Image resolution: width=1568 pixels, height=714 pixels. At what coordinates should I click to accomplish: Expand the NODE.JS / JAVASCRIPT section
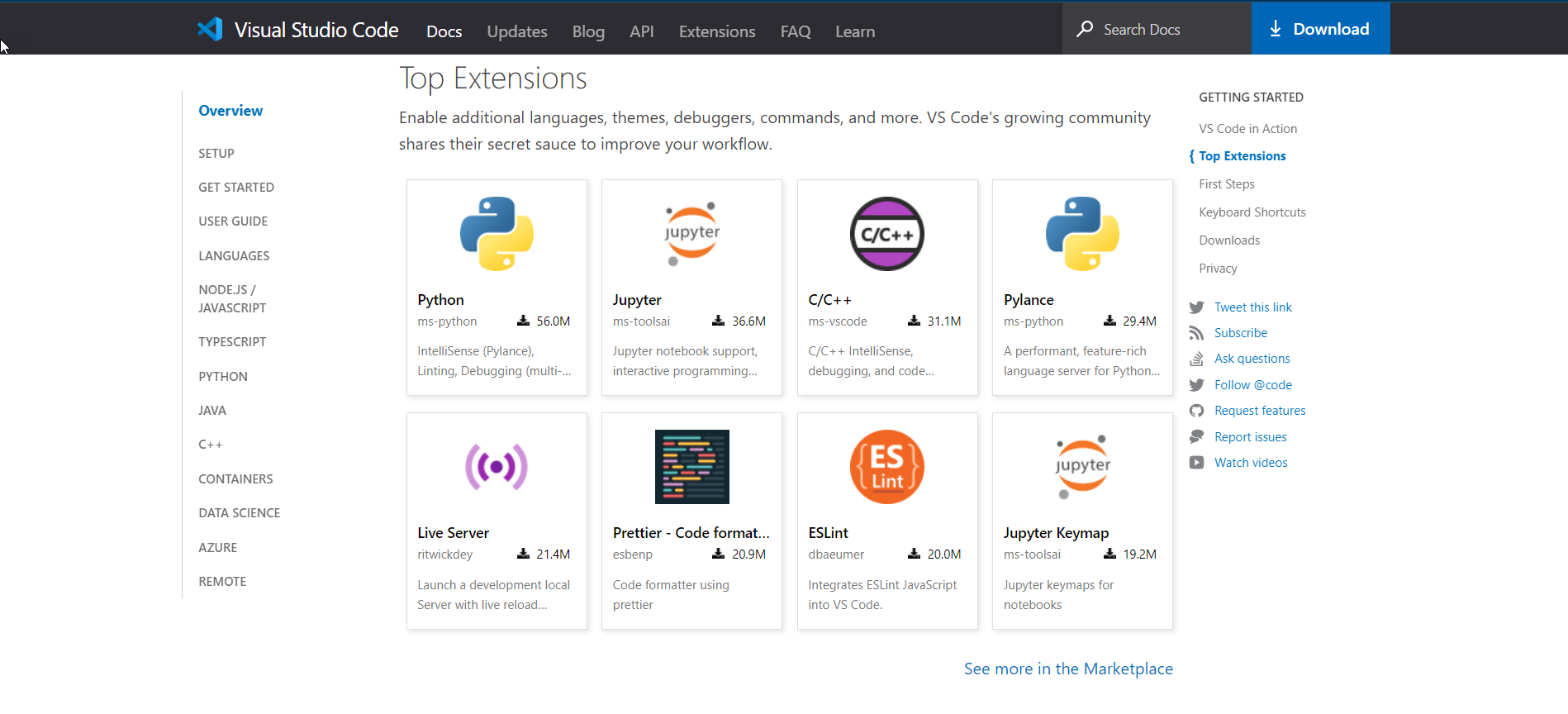point(232,298)
